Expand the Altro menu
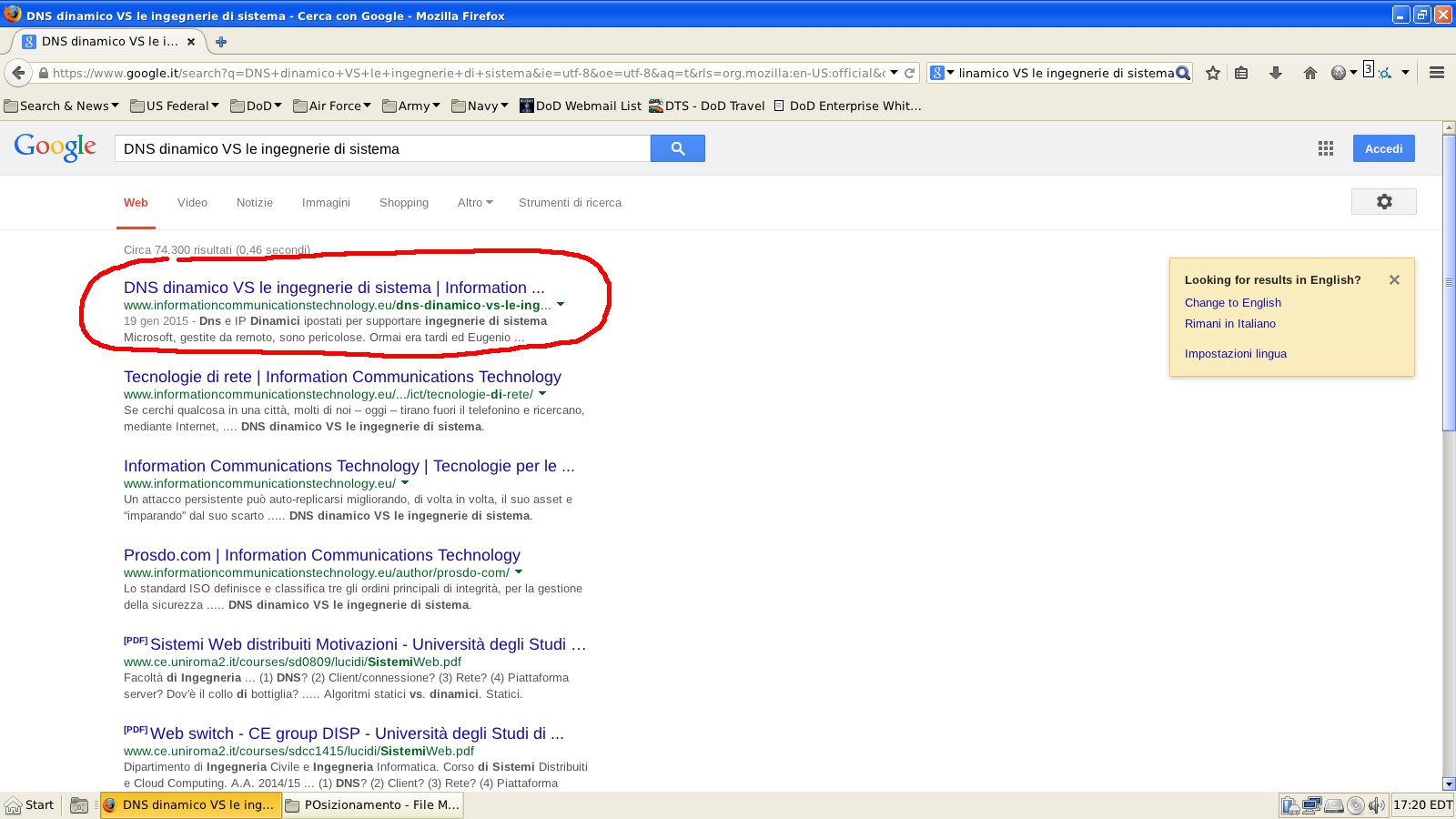 coord(475,202)
